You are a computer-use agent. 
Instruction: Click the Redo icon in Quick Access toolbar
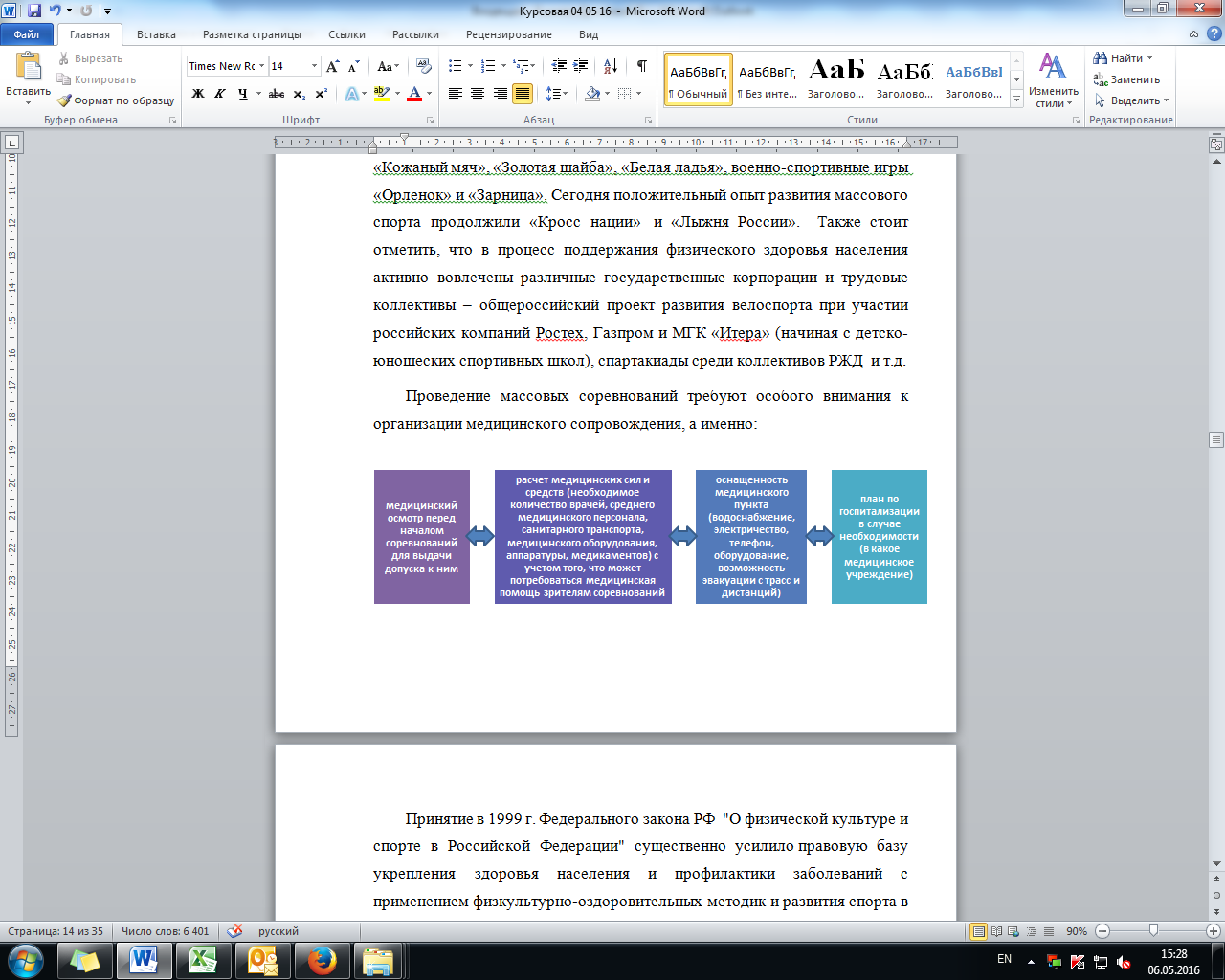[x=86, y=11]
